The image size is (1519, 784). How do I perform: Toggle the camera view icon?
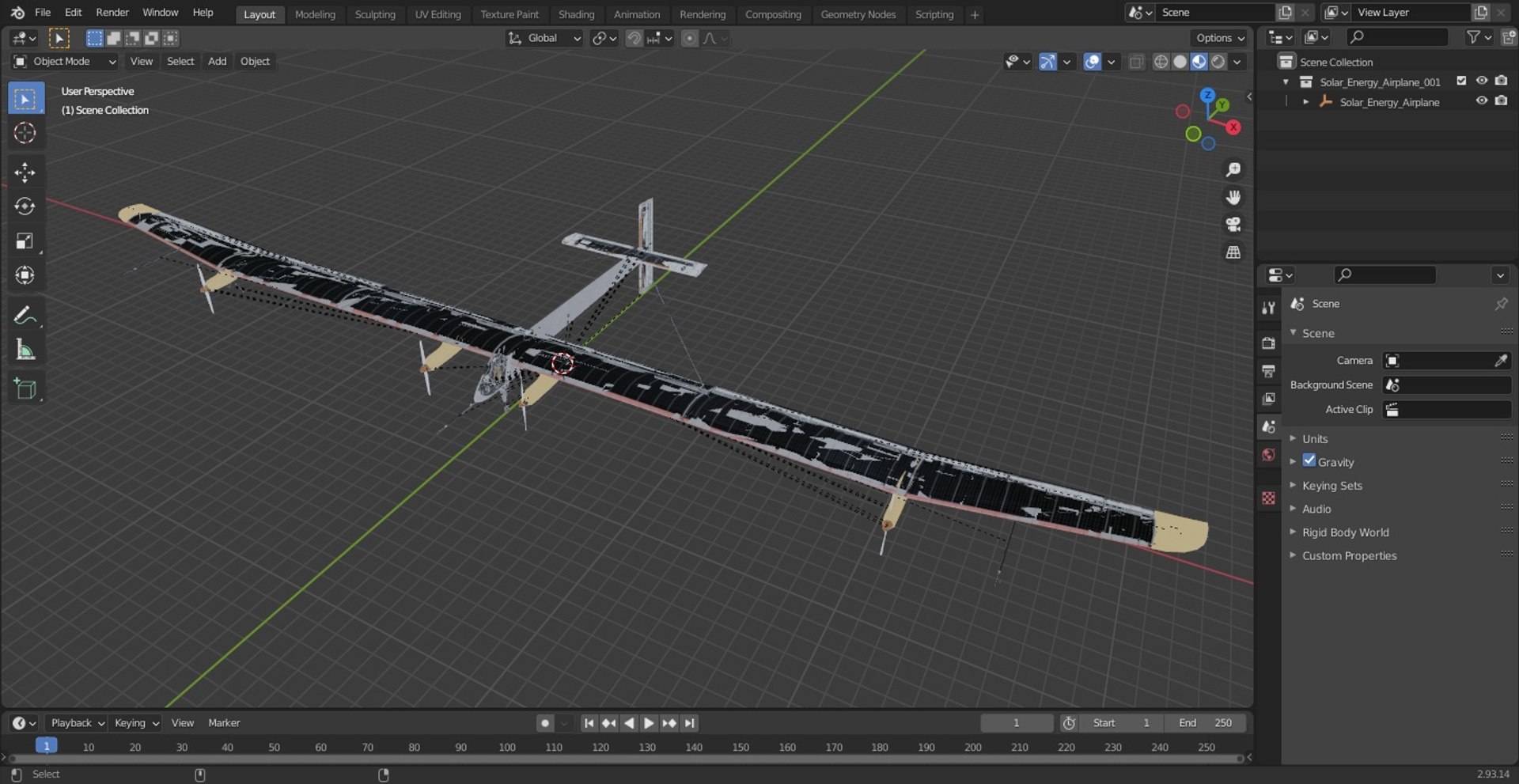click(1233, 225)
